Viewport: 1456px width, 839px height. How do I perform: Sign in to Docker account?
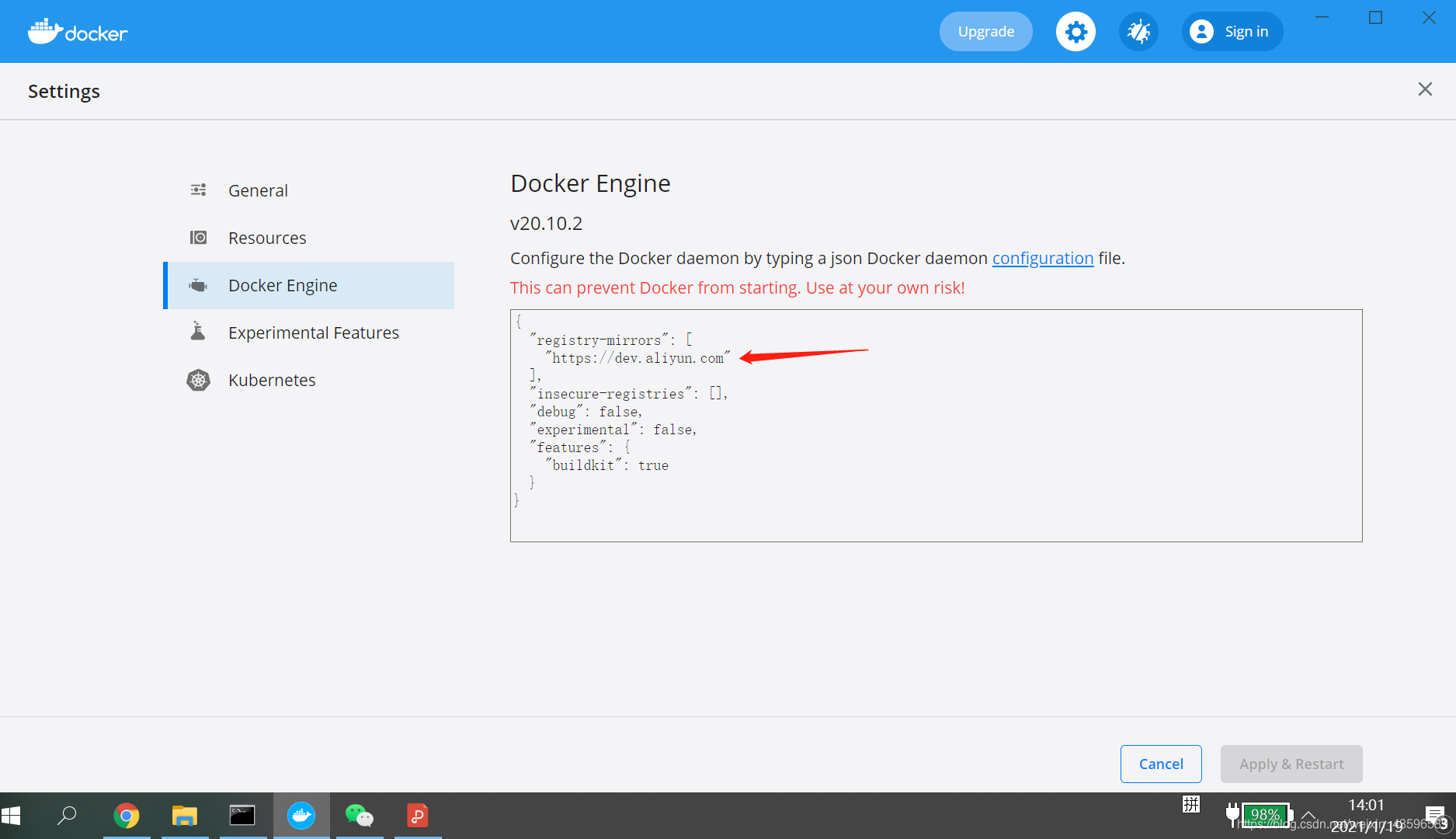(1232, 32)
